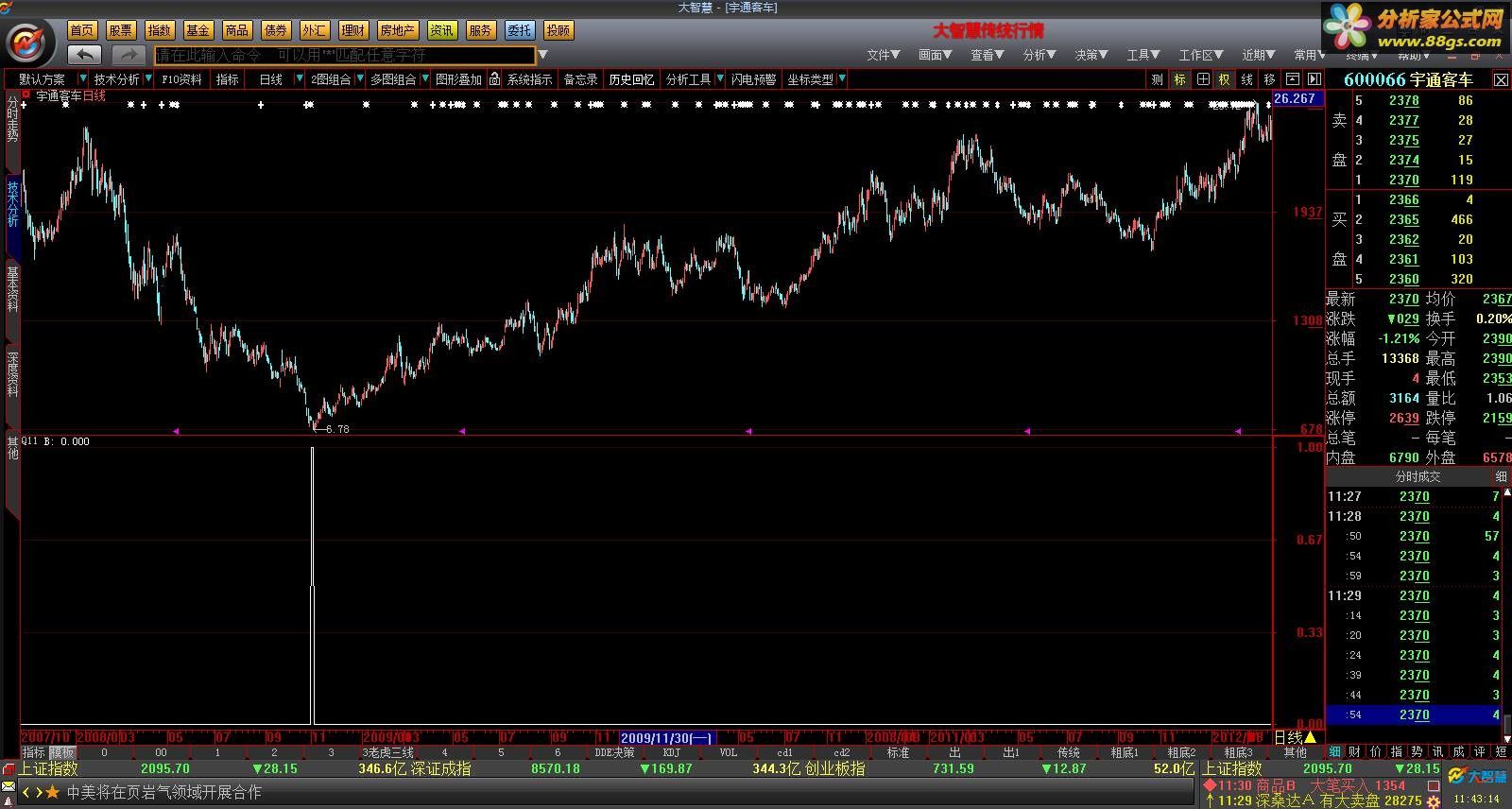1512x809 pixels.
Task: Open the 基金 funds section
Action: click(x=198, y=30)
